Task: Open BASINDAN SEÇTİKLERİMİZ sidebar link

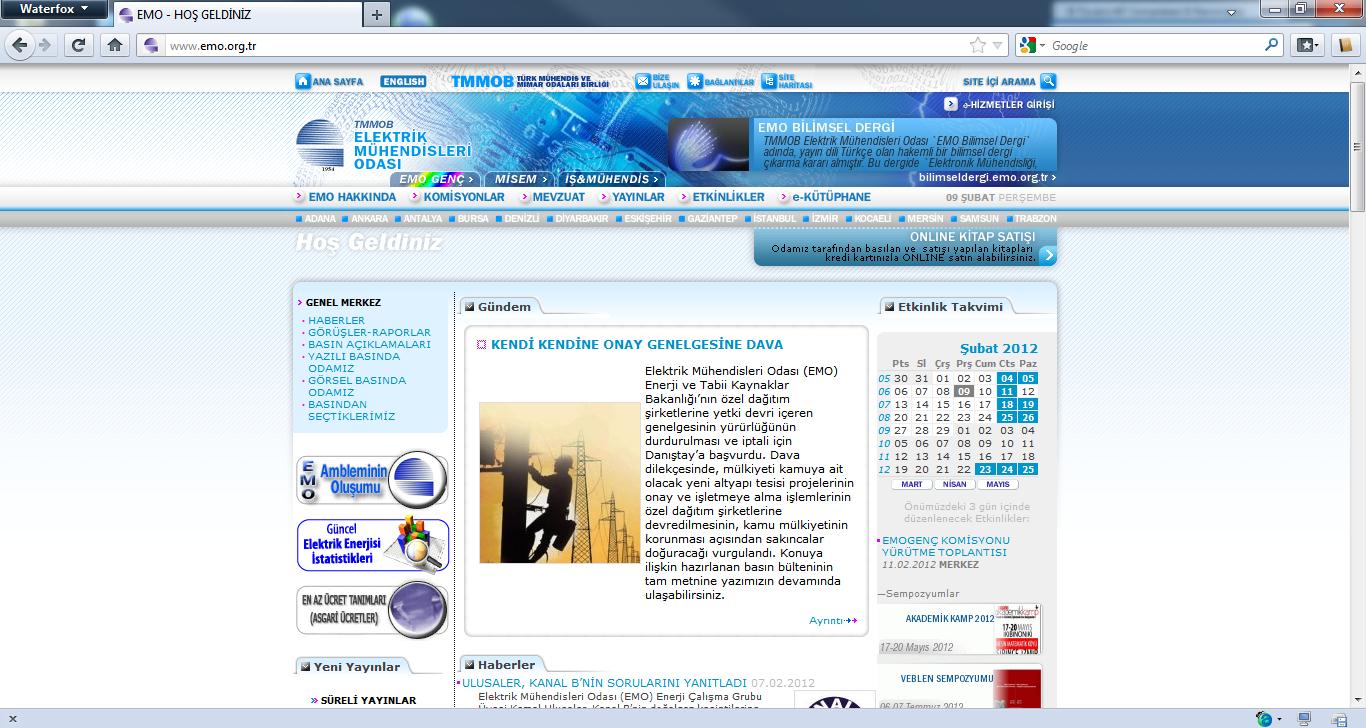Action: [x=351, y=410]
